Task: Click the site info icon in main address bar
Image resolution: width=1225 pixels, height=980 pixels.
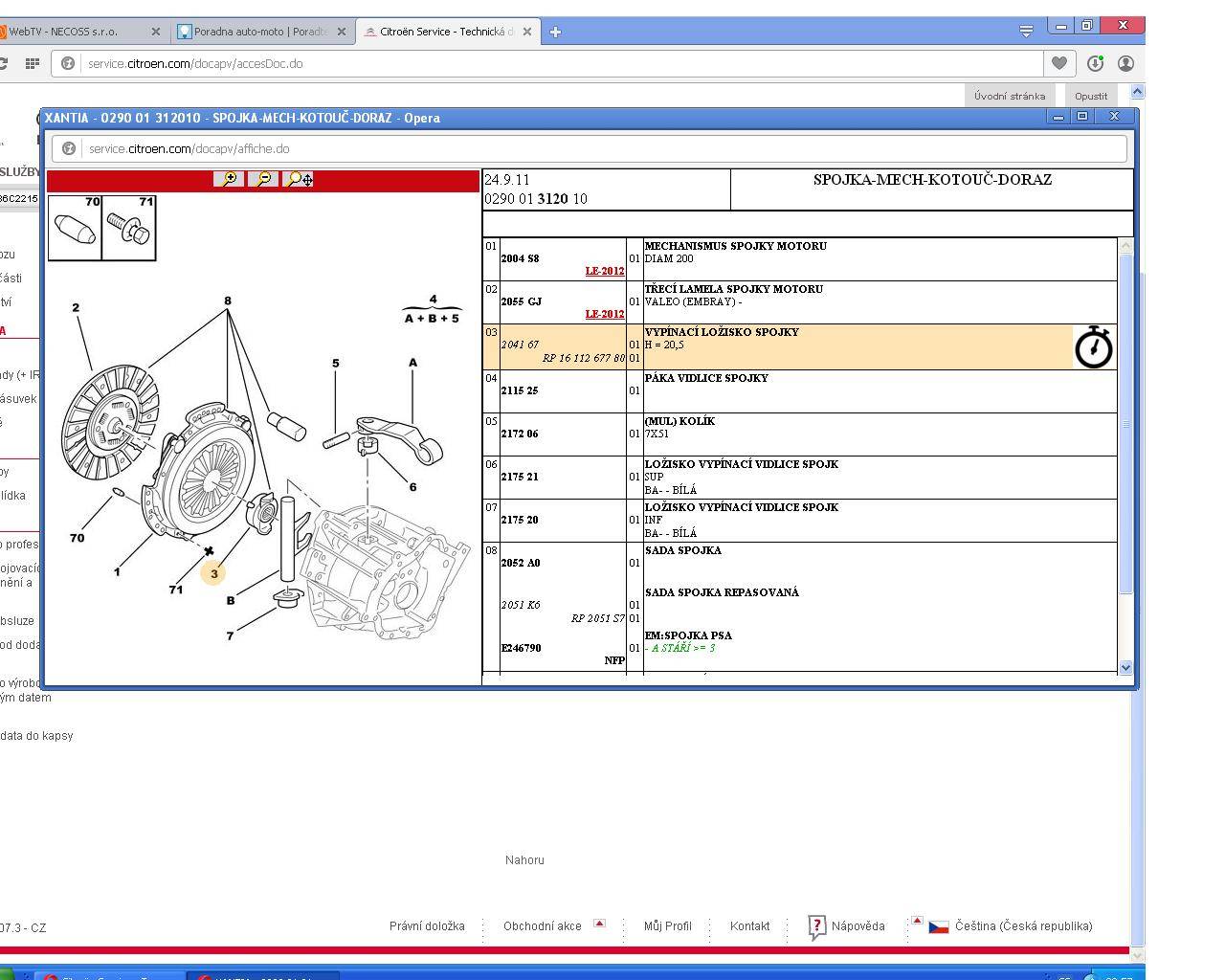Action: 68,63
